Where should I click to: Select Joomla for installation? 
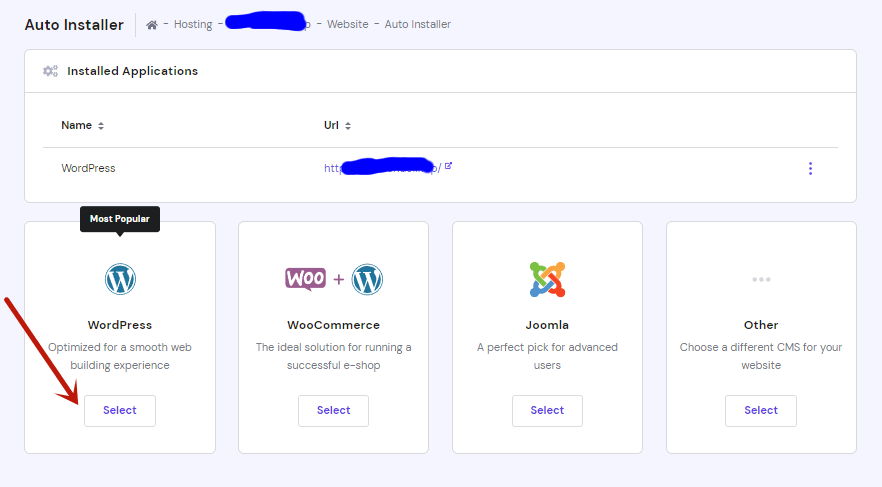pos(547,411)
